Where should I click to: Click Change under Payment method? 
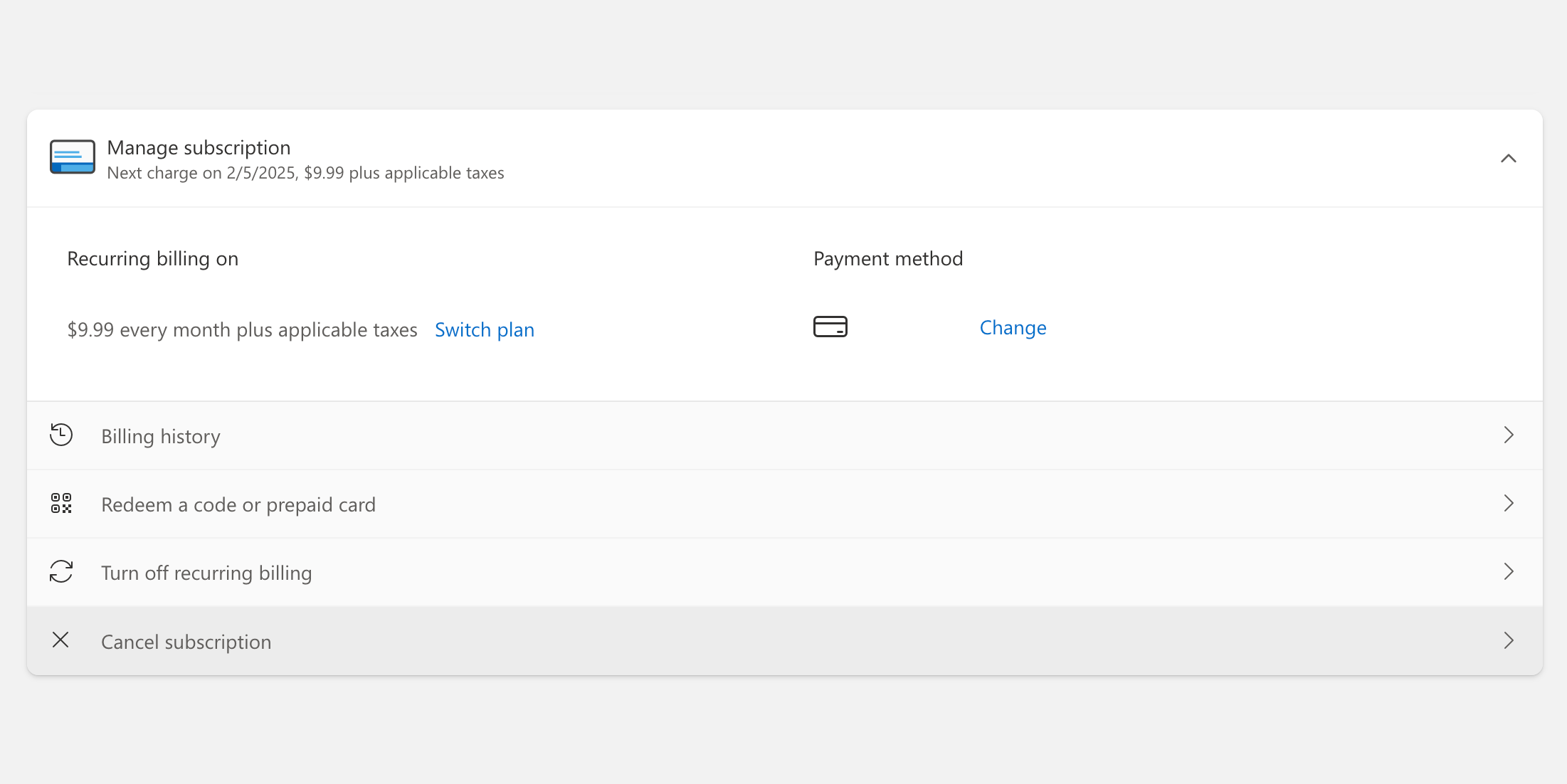coord(1013,327)
